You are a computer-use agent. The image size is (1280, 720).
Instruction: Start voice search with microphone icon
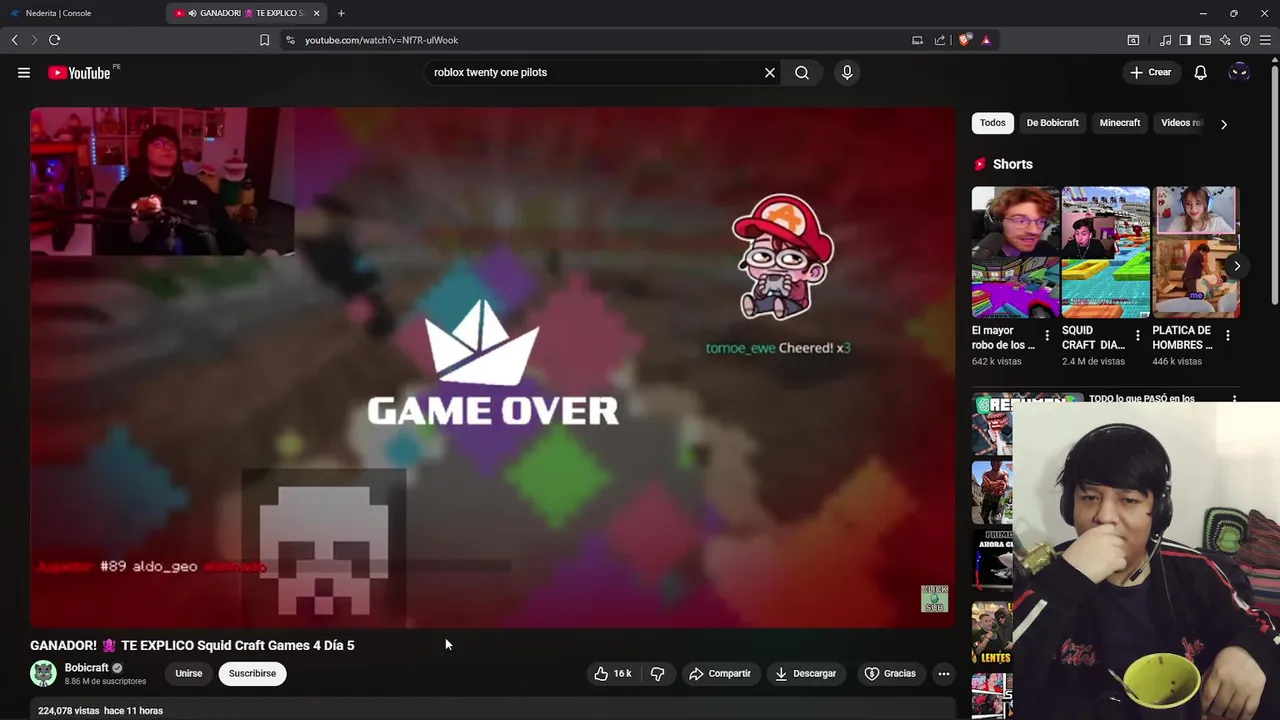847,72
